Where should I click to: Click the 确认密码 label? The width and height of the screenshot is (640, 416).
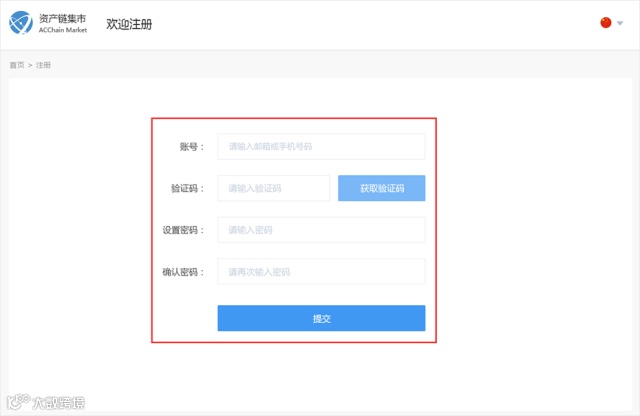click(183, 272)
